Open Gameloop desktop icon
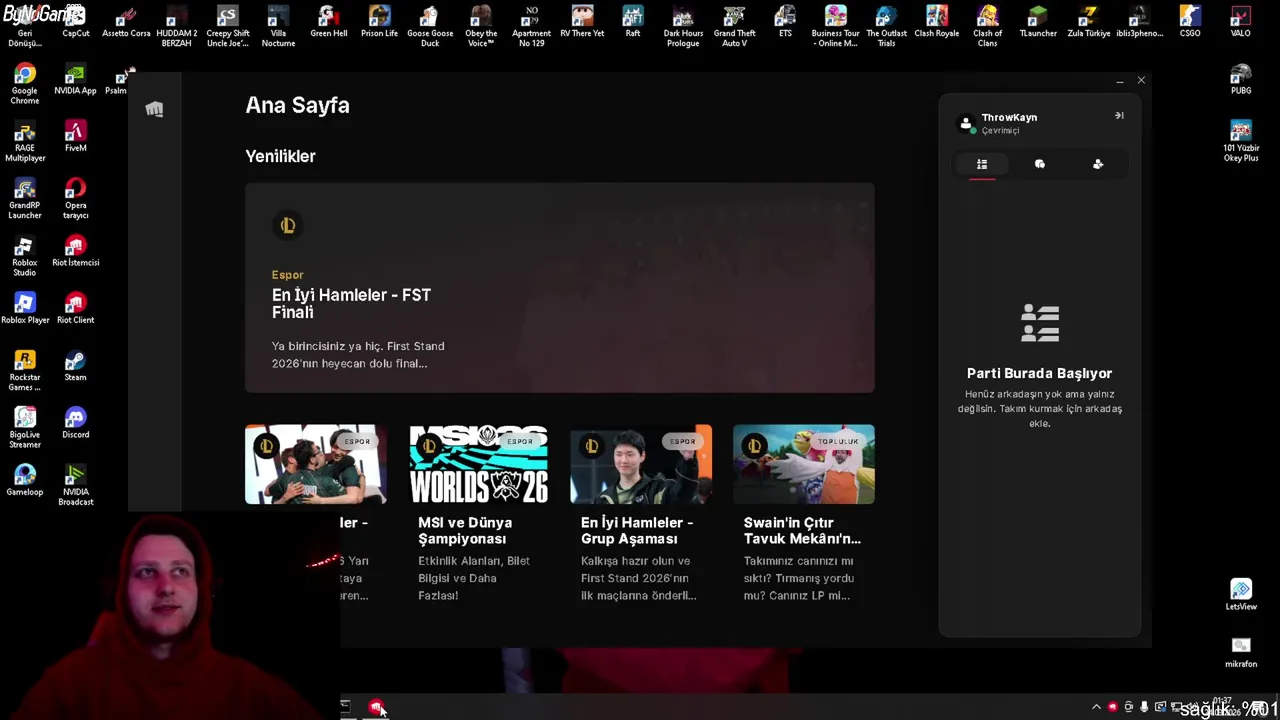1280x720 pixels. click(25, 479)
